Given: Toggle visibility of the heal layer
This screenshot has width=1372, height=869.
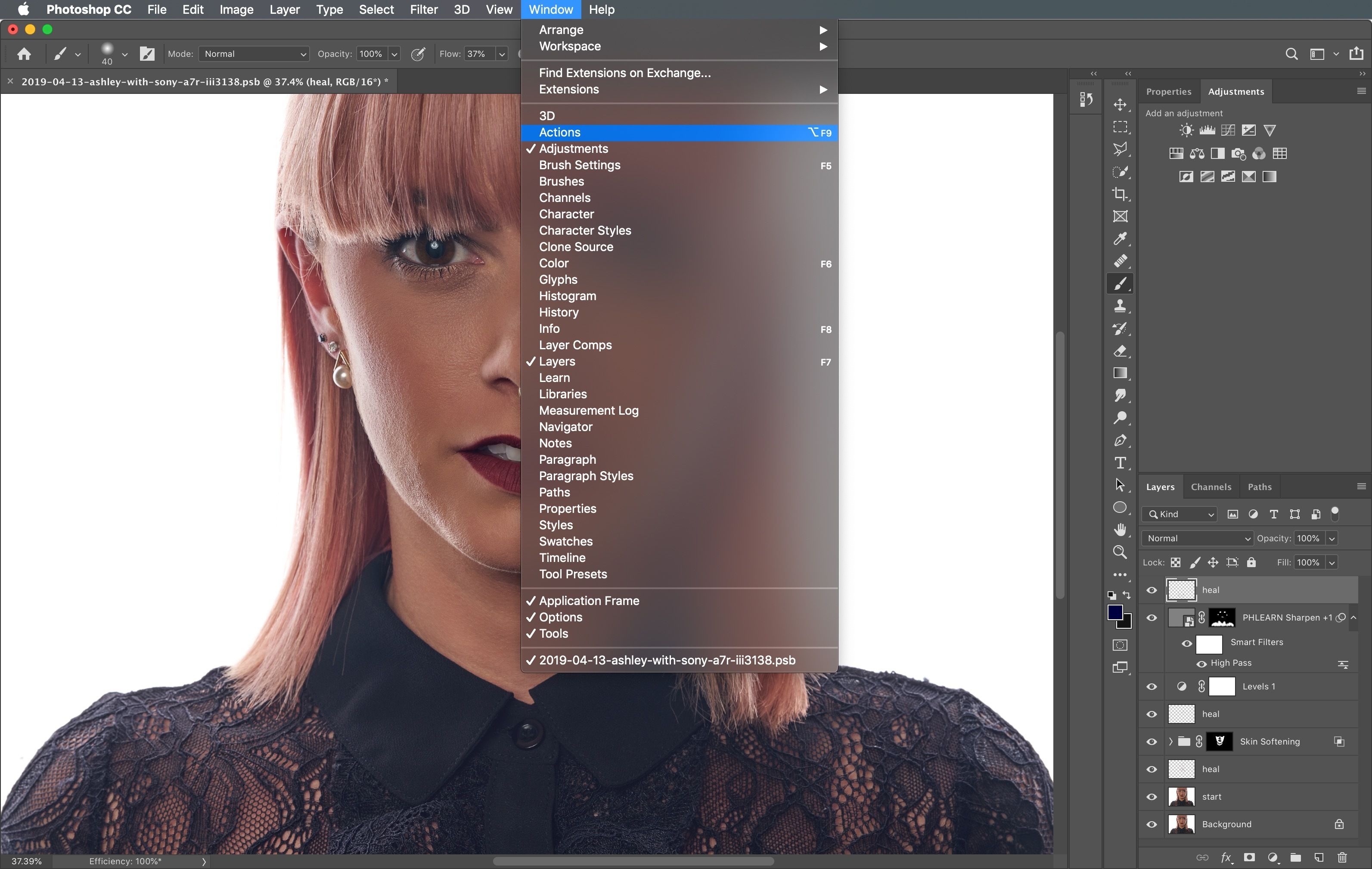Looking at the screenshot, I should (x=1152, y=589).
